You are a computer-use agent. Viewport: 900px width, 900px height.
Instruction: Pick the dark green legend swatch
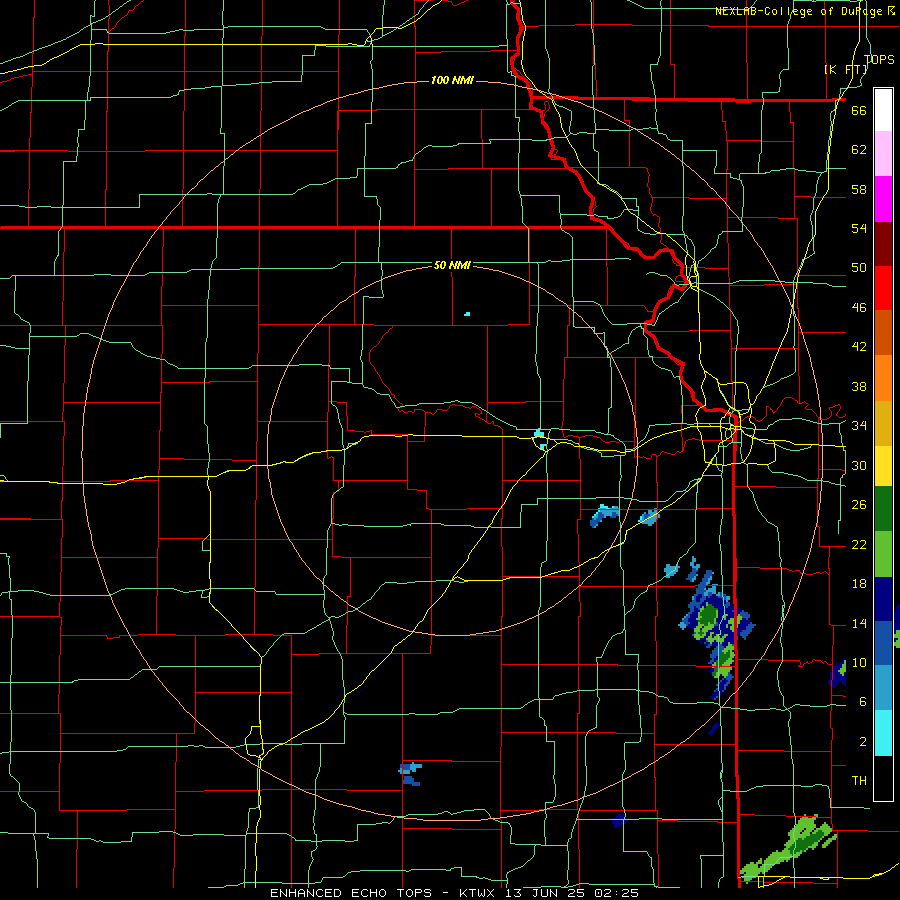point(883,509)
